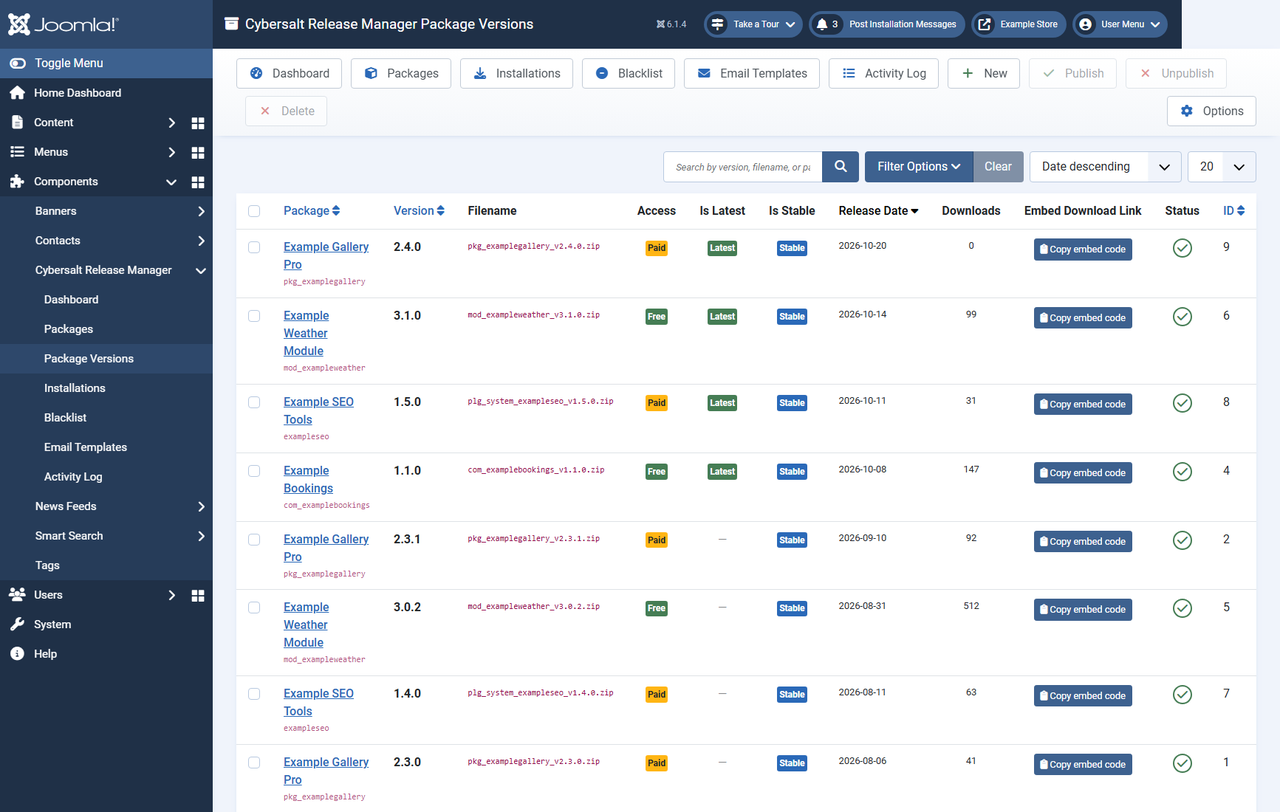Image resolution: width=1280 pixels, height=812 pixels.
Task: Open Activity Log in sidebar
Action: (73, 477)
